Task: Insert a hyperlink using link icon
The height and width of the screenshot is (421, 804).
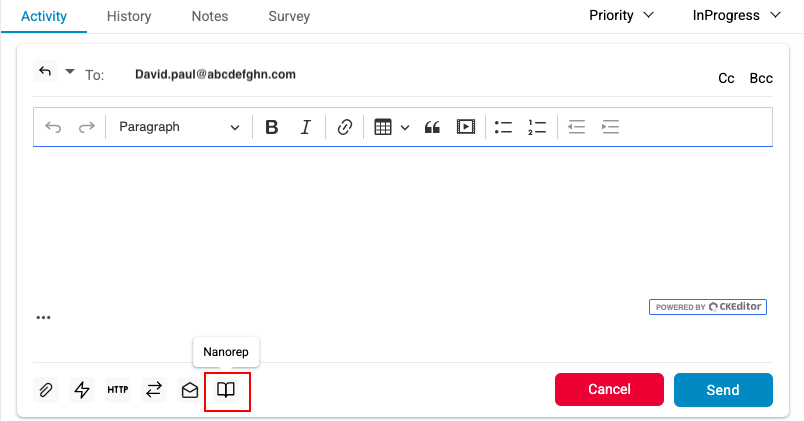Action: (x=344, y=127)
